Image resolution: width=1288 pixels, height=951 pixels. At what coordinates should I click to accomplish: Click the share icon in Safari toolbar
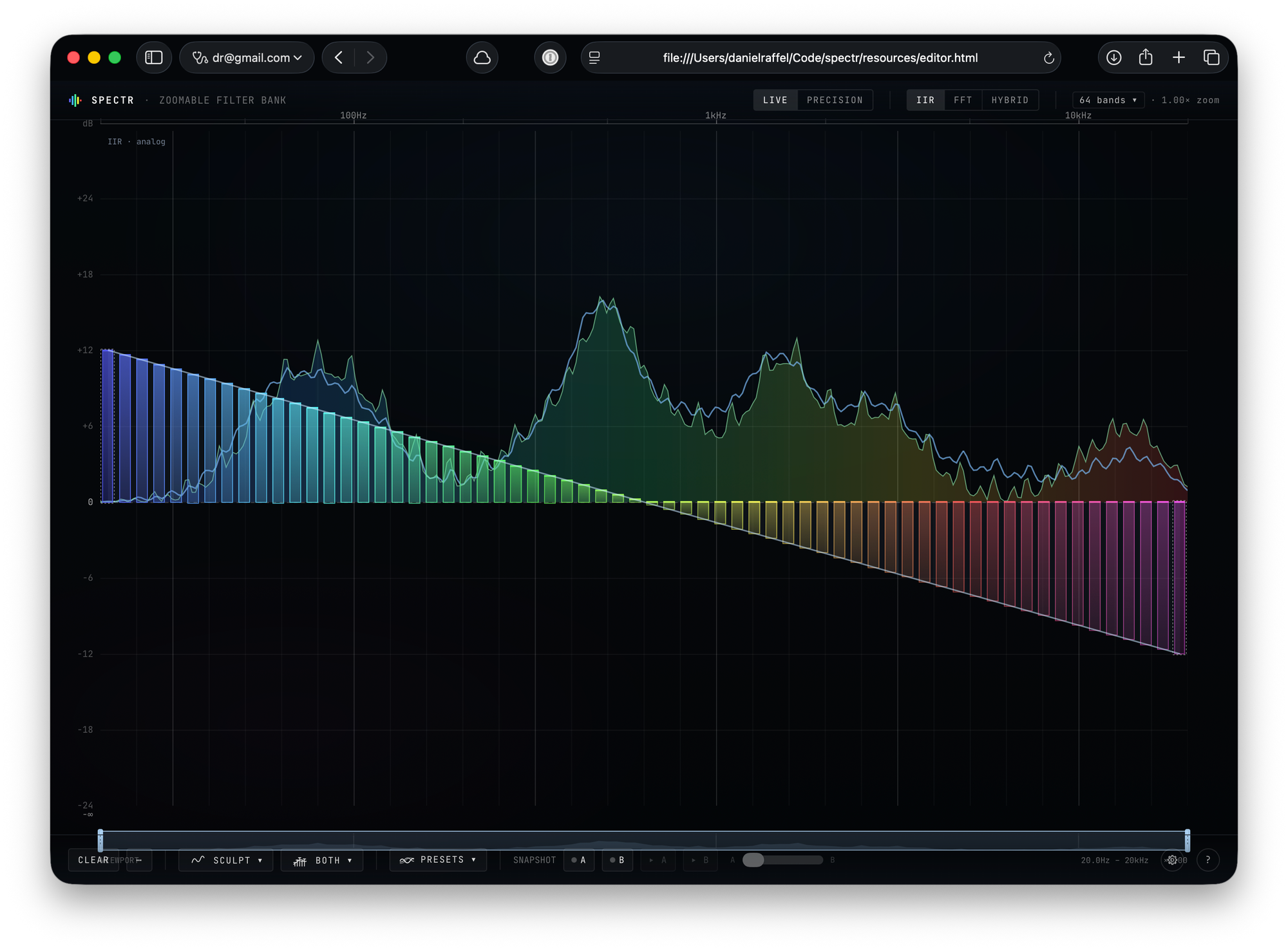coord(1146,58)
